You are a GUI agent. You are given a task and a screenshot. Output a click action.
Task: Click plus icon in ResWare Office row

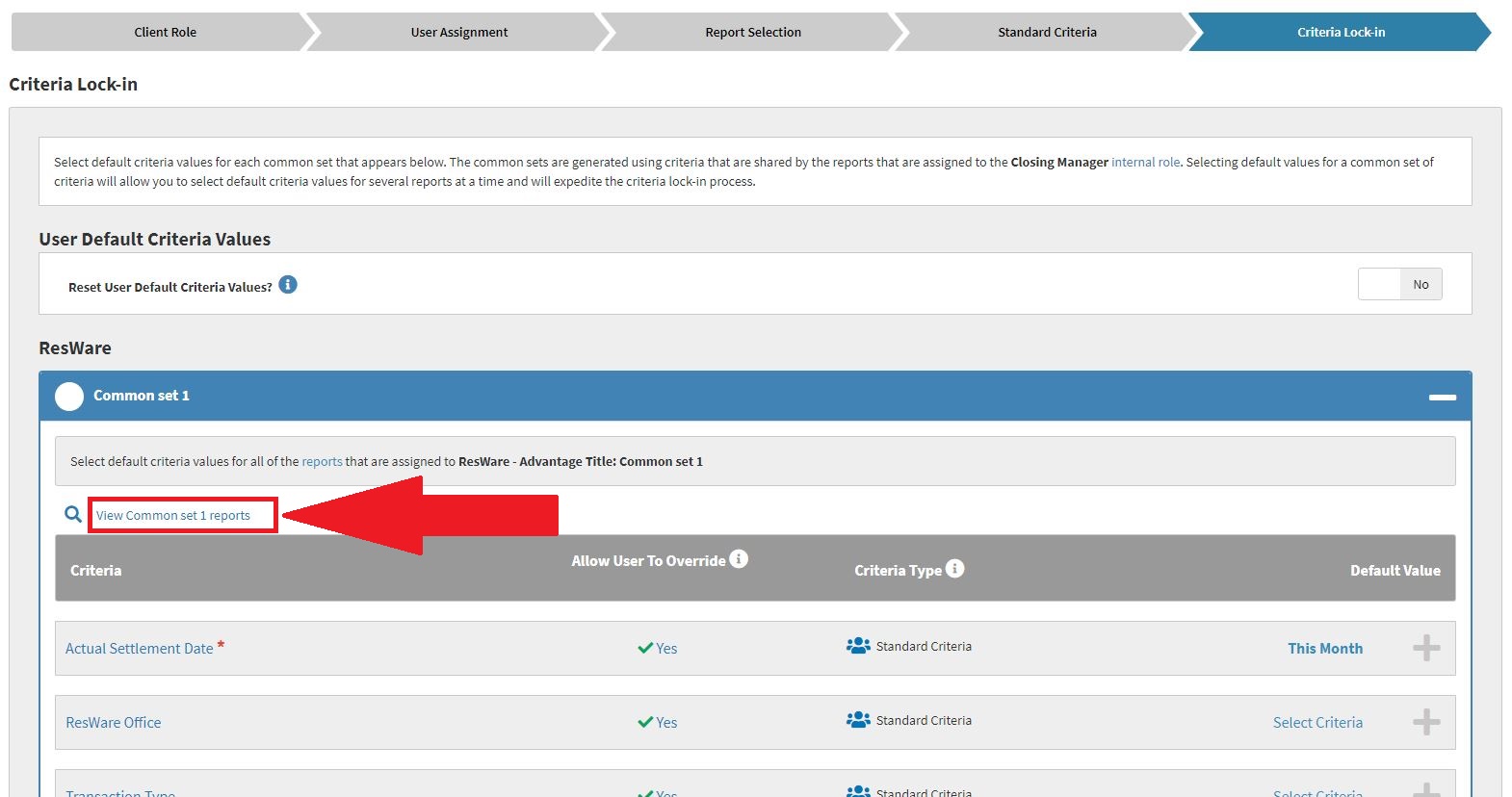tap(1426, 722)
